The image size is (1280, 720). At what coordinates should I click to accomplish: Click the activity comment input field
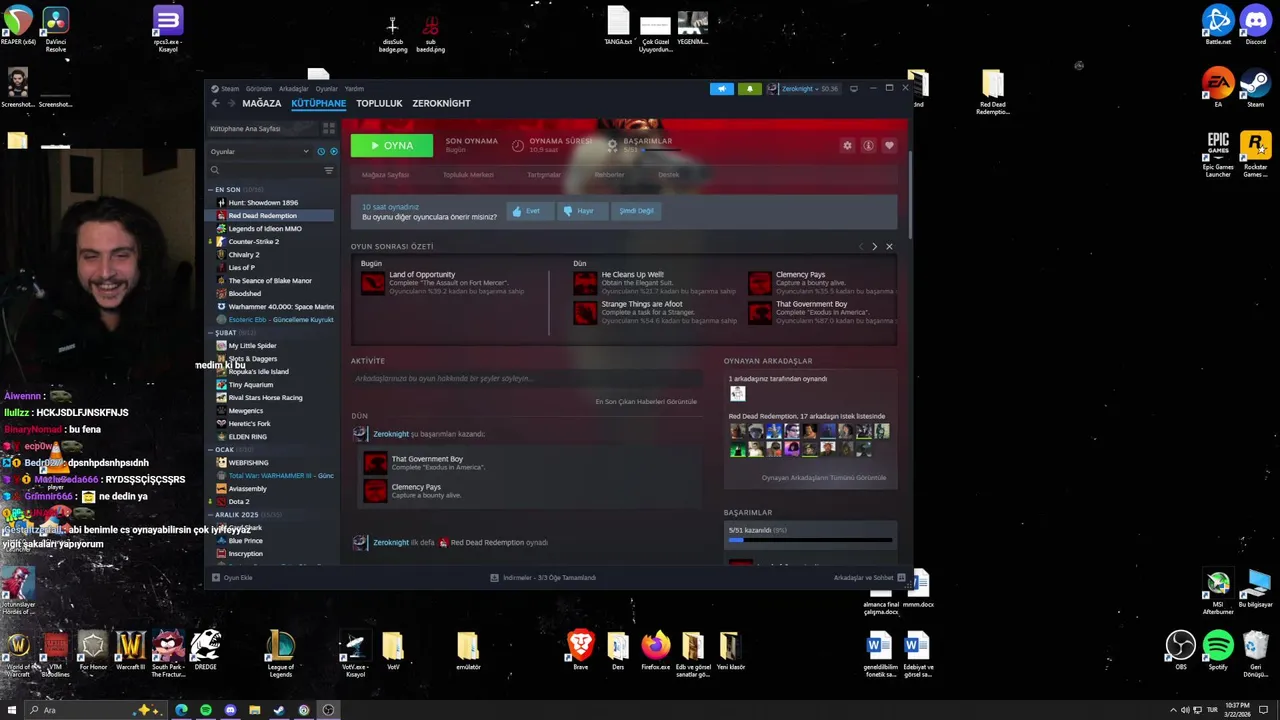click(x=526, y=379)
